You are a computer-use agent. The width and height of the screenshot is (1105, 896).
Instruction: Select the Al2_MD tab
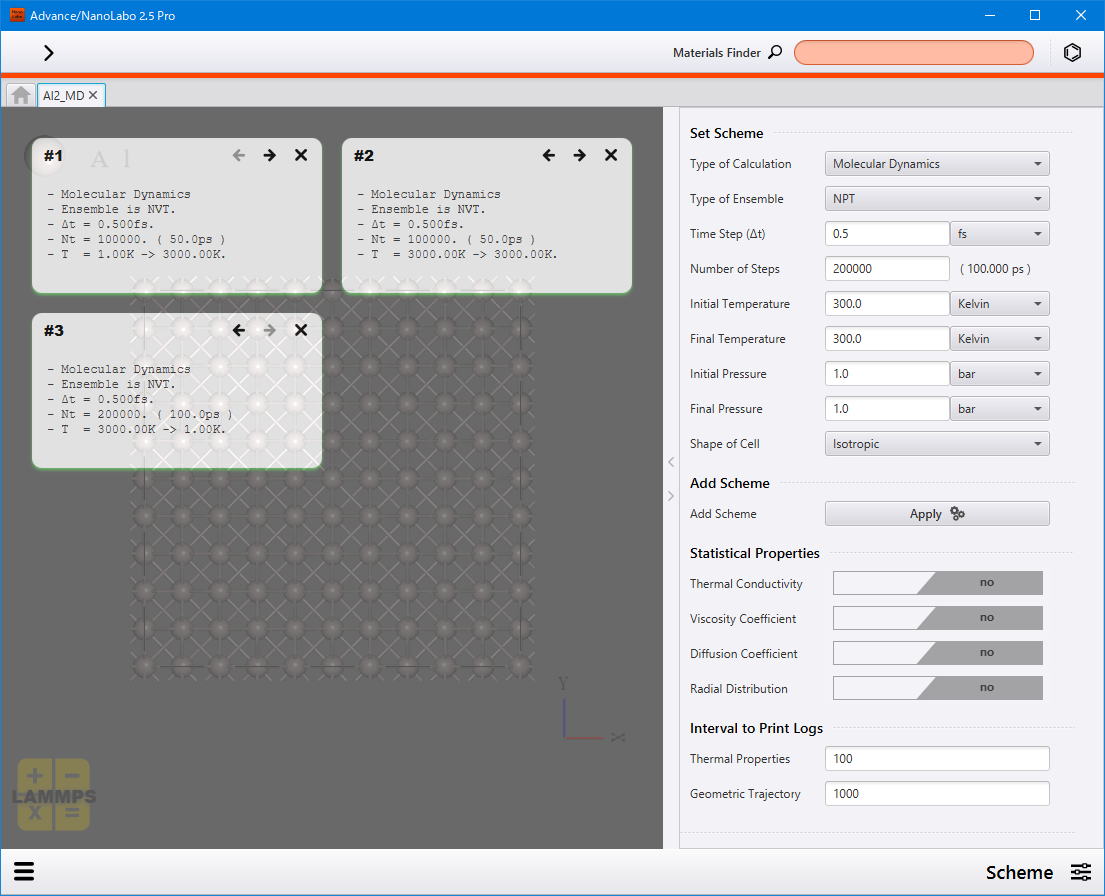[x=63, y=95]
